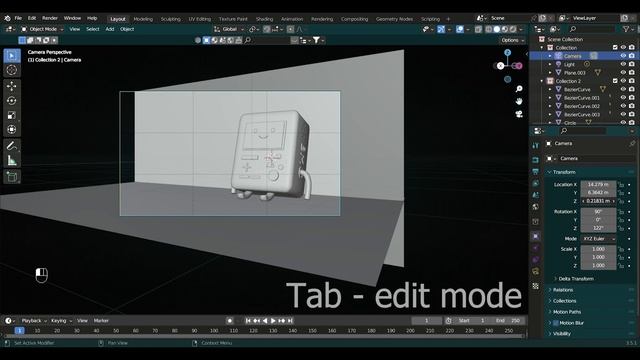
Task: Click the current frame number field
Action: coord(427,321)
